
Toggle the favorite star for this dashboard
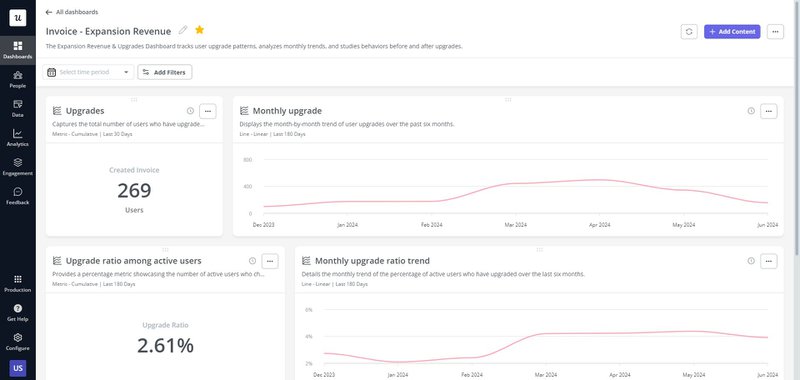pyautogui.click(x=199, y=30)
